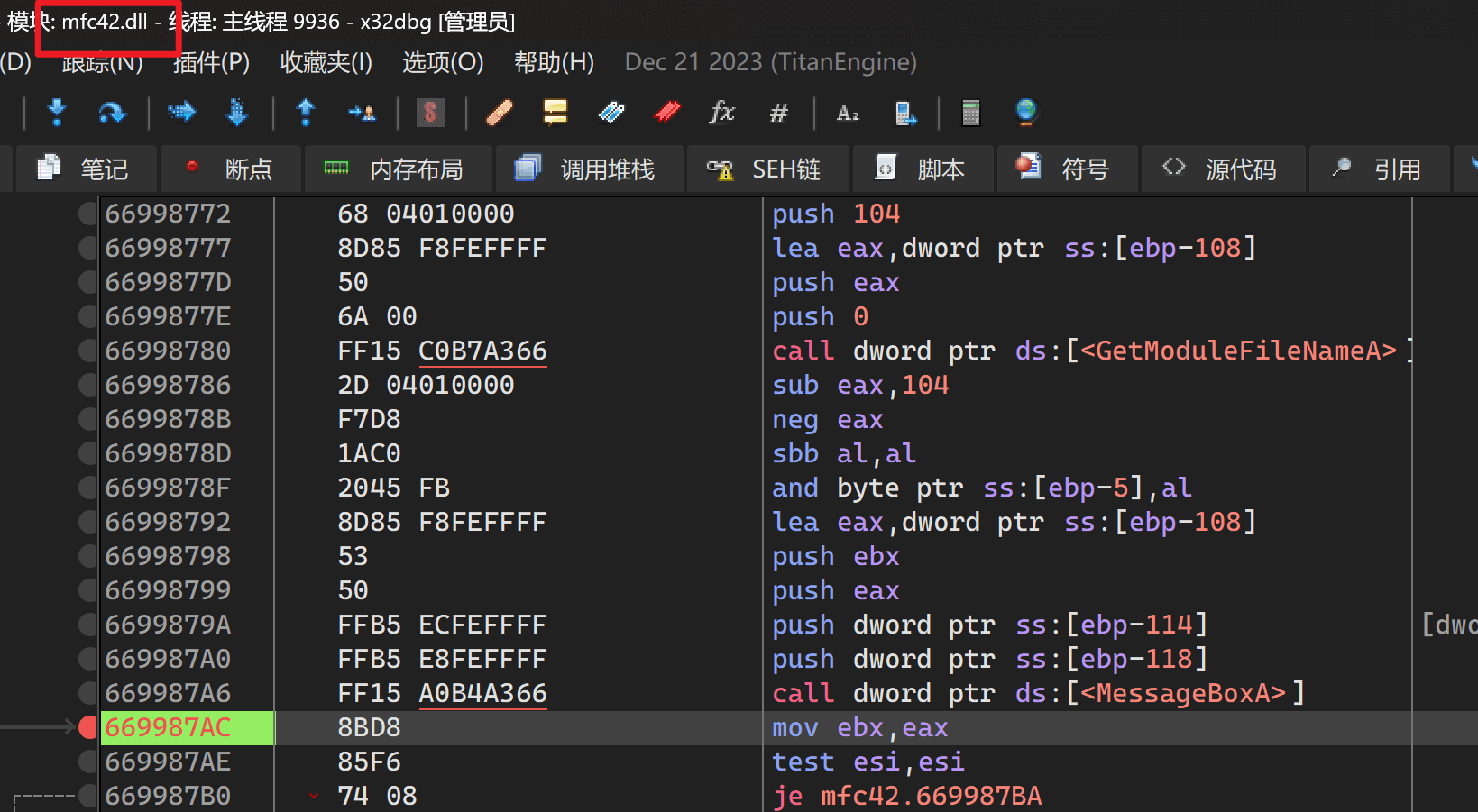Show the Functions list fx icon
This screenshot has width=1478, height=812.
click(x=722, y=113)
